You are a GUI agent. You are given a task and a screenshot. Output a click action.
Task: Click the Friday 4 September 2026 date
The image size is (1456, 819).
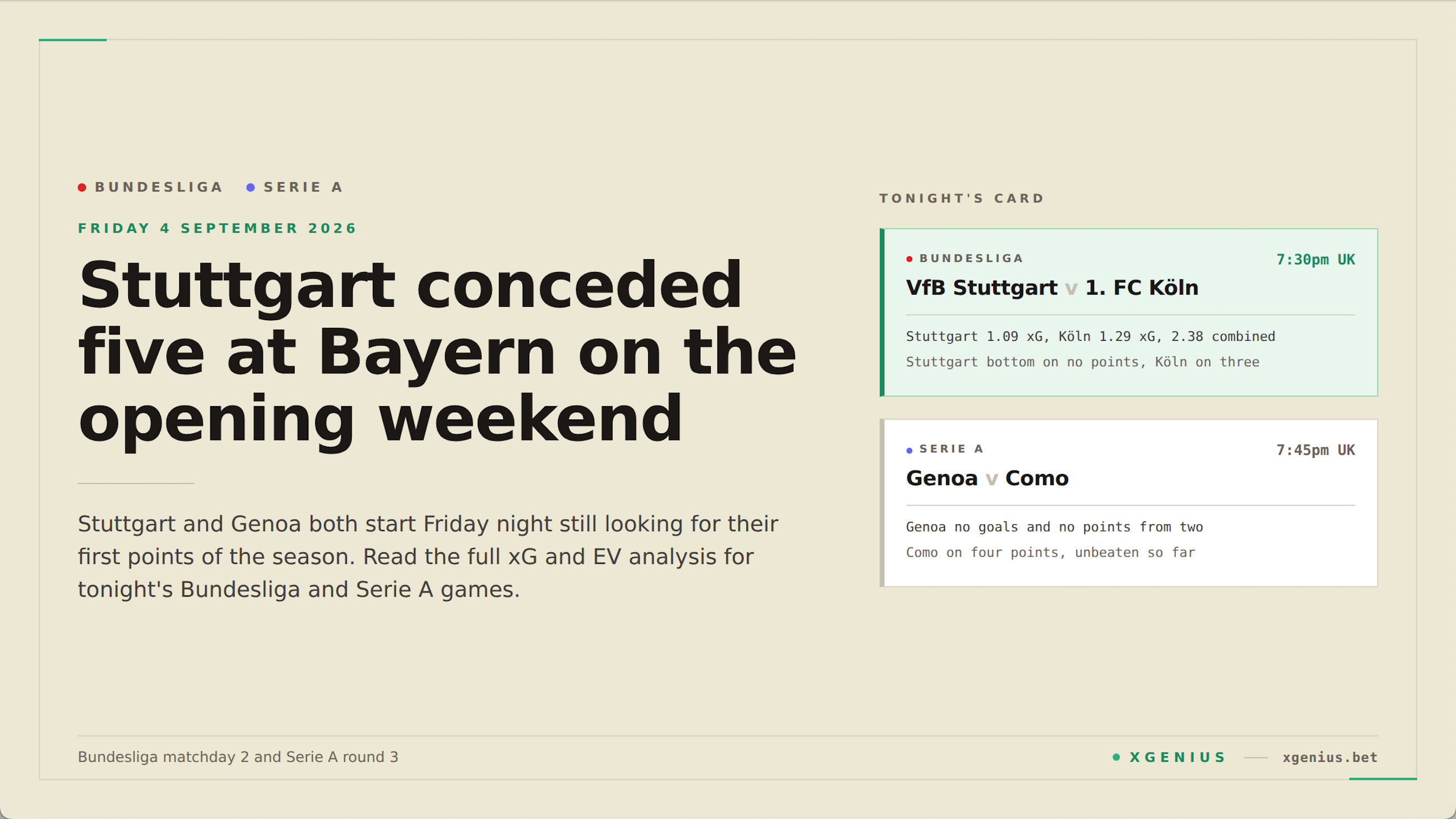coord(218,229)
